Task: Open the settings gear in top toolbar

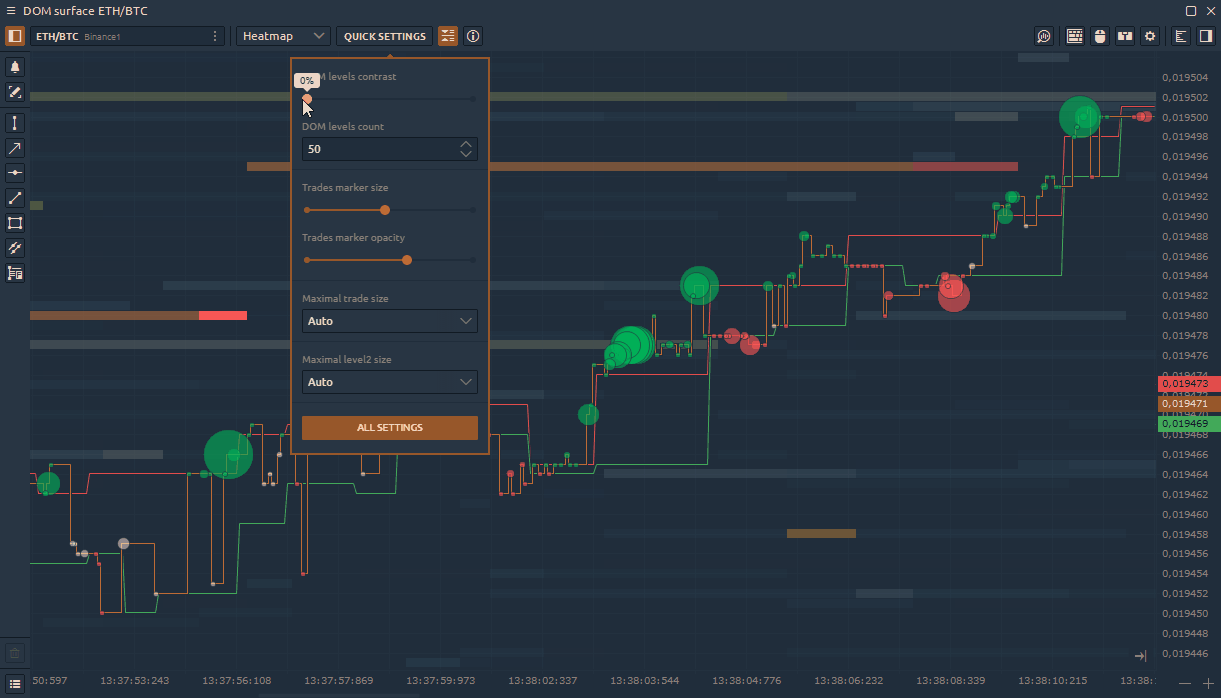Action: pos(1150,36)
